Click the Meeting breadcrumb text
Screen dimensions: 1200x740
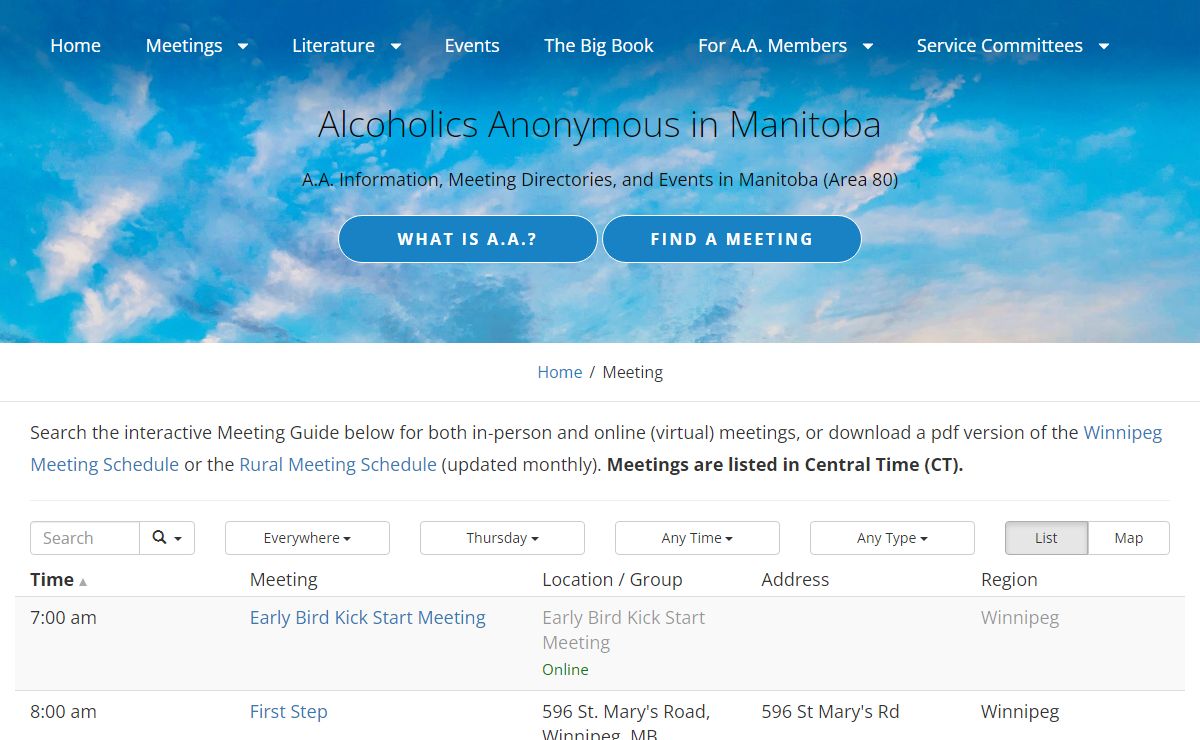point(632,372)
